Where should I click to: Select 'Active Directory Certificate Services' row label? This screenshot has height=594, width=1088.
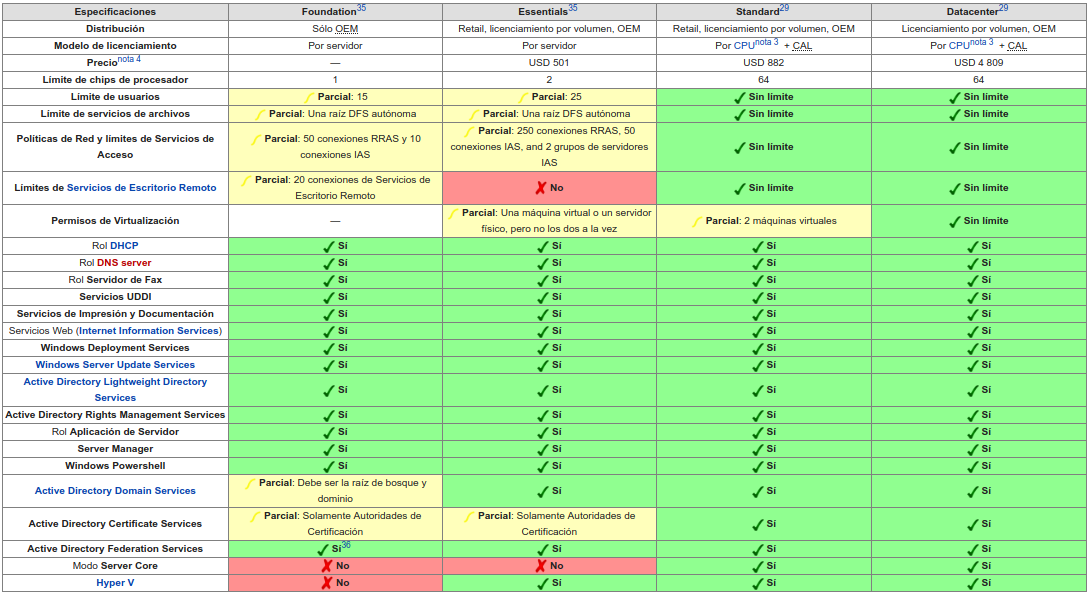click(x=115, y=524)
